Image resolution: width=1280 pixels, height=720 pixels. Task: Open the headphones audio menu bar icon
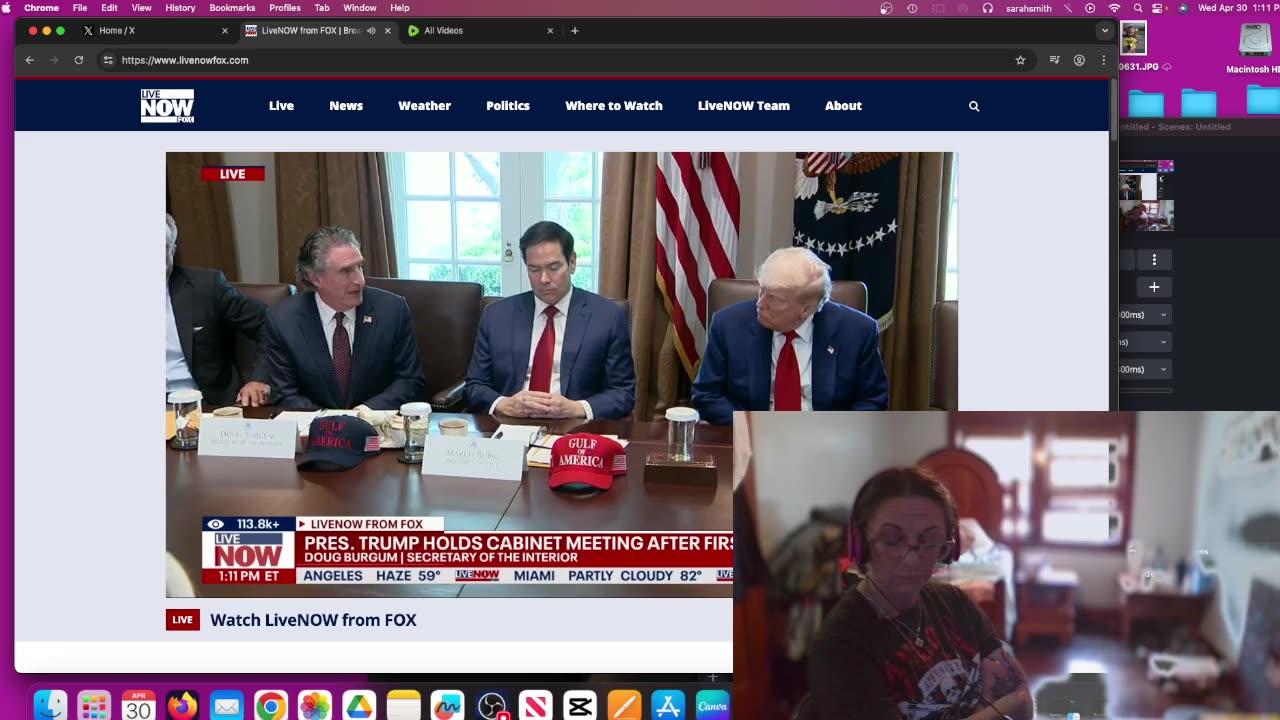pyautogui.click(x=988, y=8)
